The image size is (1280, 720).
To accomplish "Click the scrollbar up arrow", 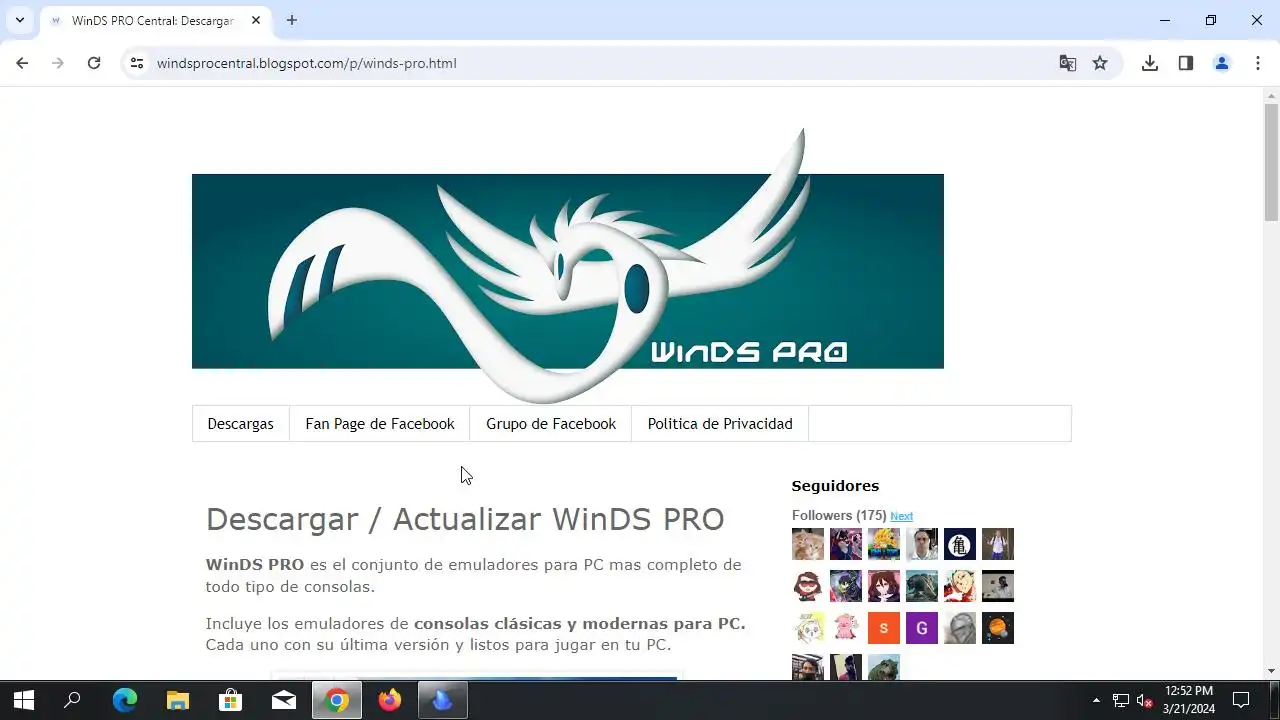I will (x=1271, y=96).
